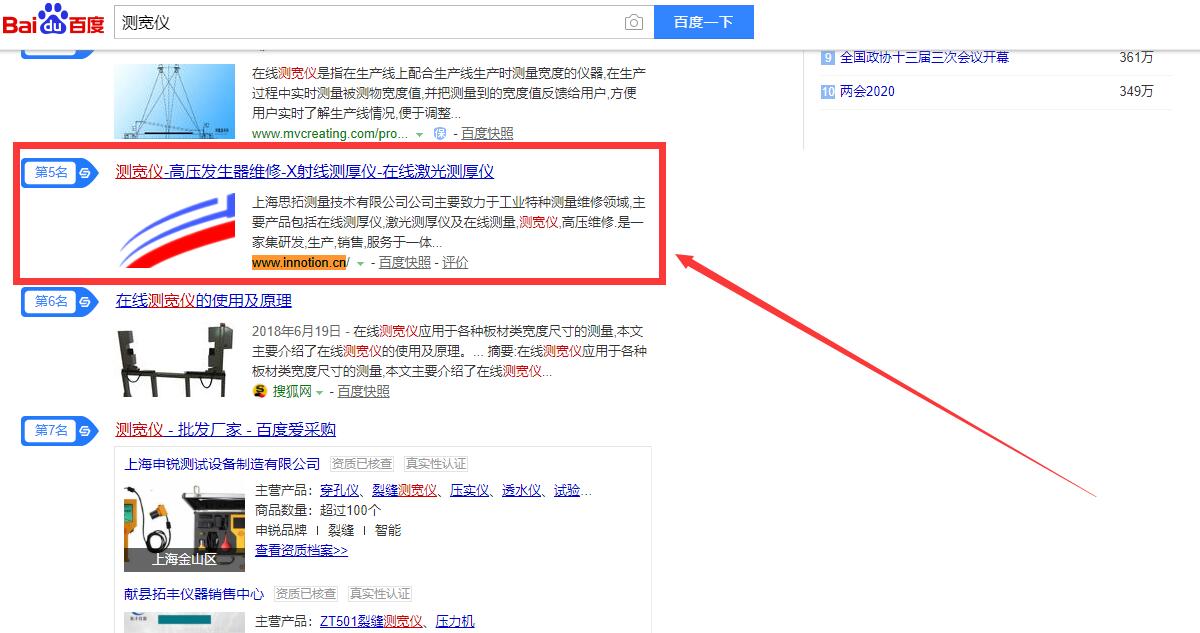Open the 测宽仪-高压发生器维修 result title
Screen dimensions: 1200x633
tap(304, 172)
